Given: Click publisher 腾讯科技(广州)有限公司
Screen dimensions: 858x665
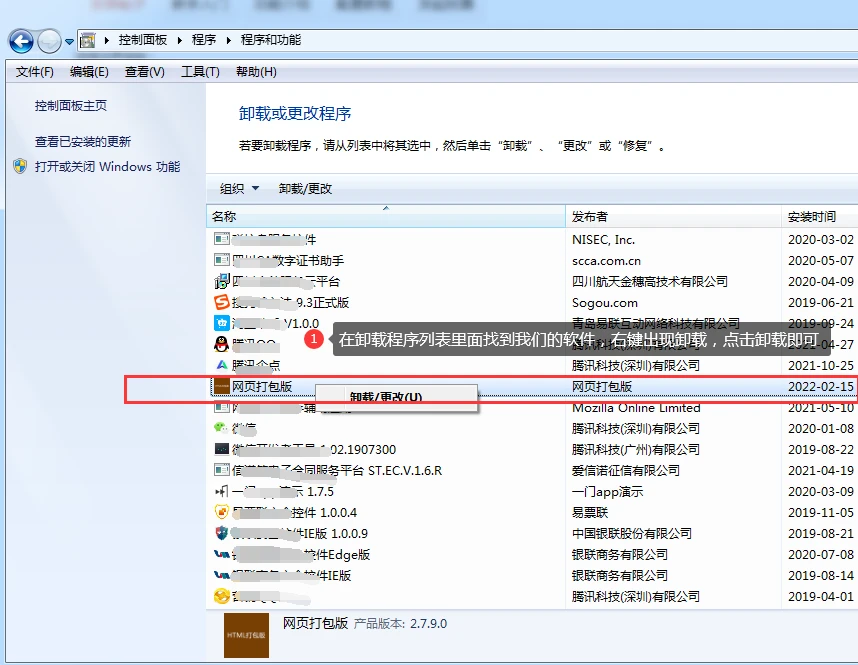Looking at the screenshot, I should click(x=635, y=450).
